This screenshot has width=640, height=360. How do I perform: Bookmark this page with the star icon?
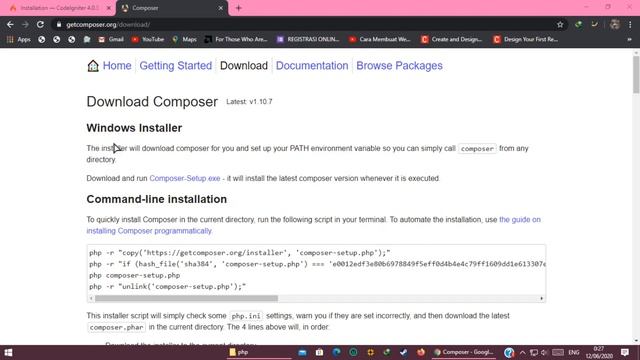[560, 24]
